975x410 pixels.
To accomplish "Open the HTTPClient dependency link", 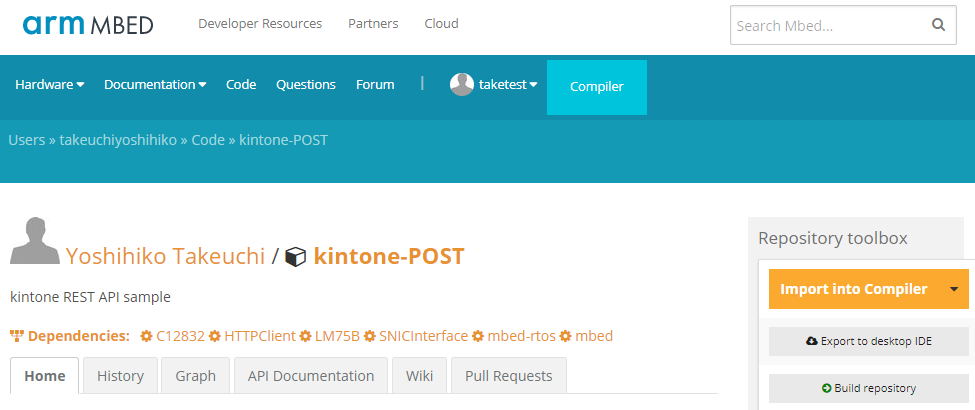I will point(260,337).
